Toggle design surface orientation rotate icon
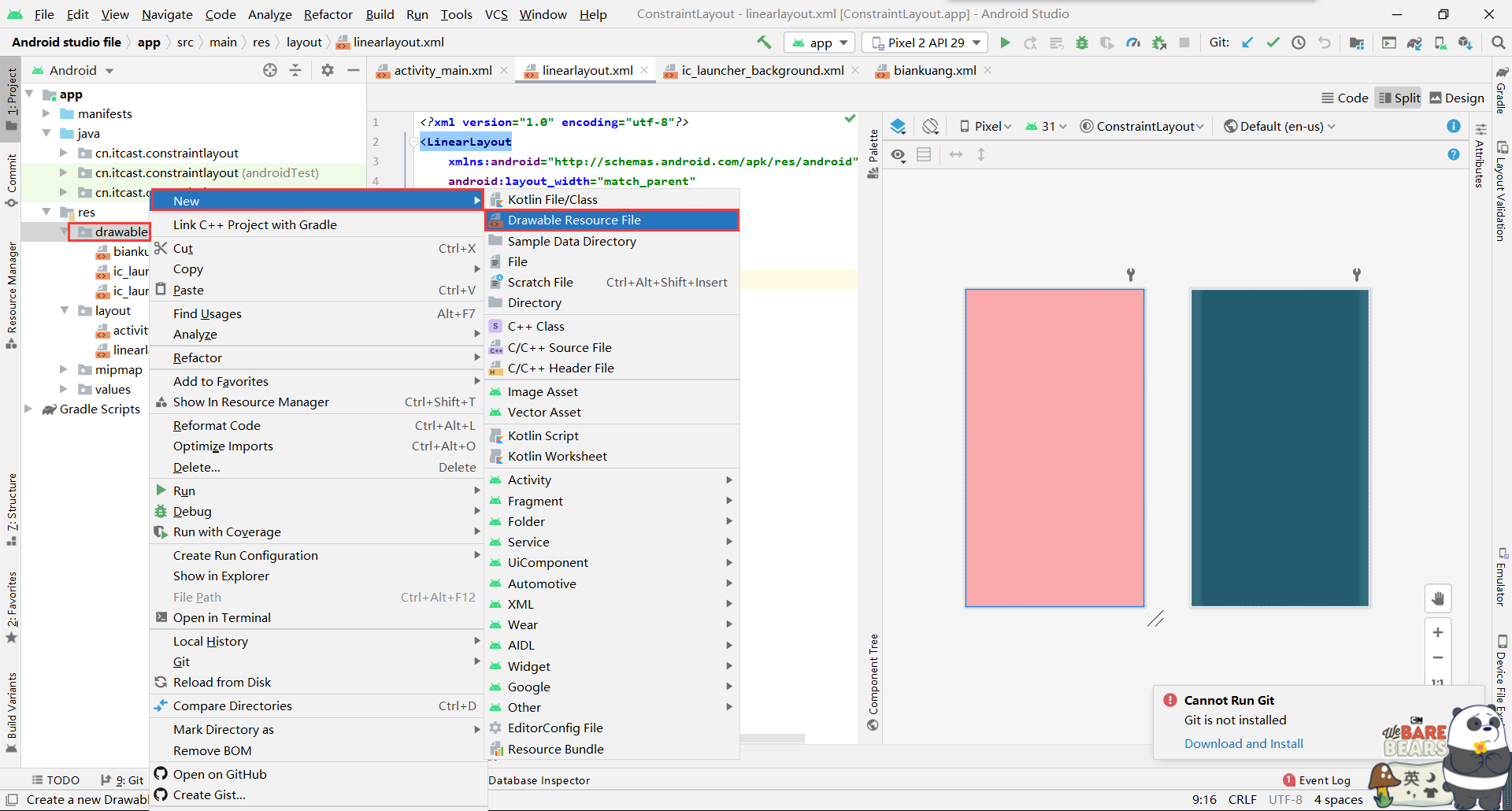Image resolution: width=1512 pixels, height=811 pixels. pyautogui.click(x=931, y=126)
